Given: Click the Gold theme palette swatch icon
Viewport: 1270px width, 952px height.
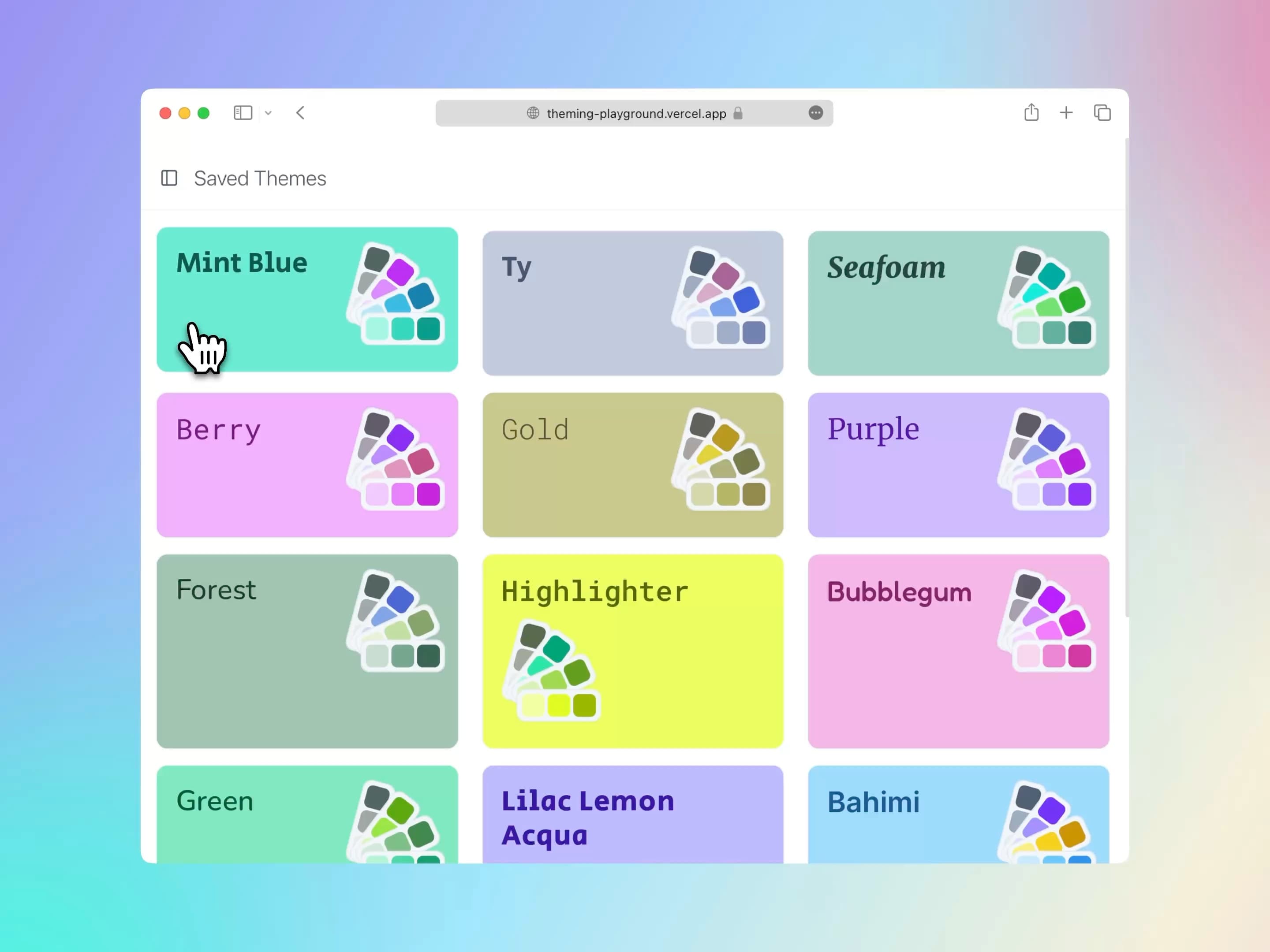Looking at the screenshot, I should click(x=721, y=459).
